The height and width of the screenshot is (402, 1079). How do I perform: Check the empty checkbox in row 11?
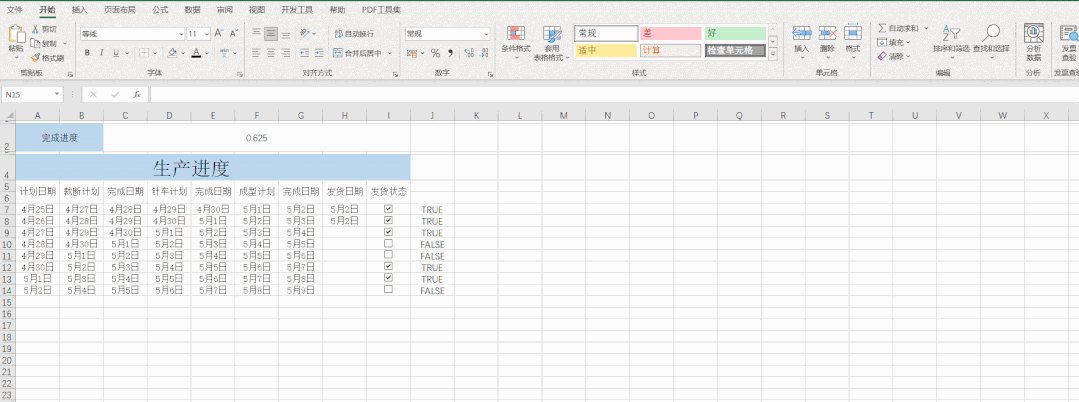click(388, 255)
